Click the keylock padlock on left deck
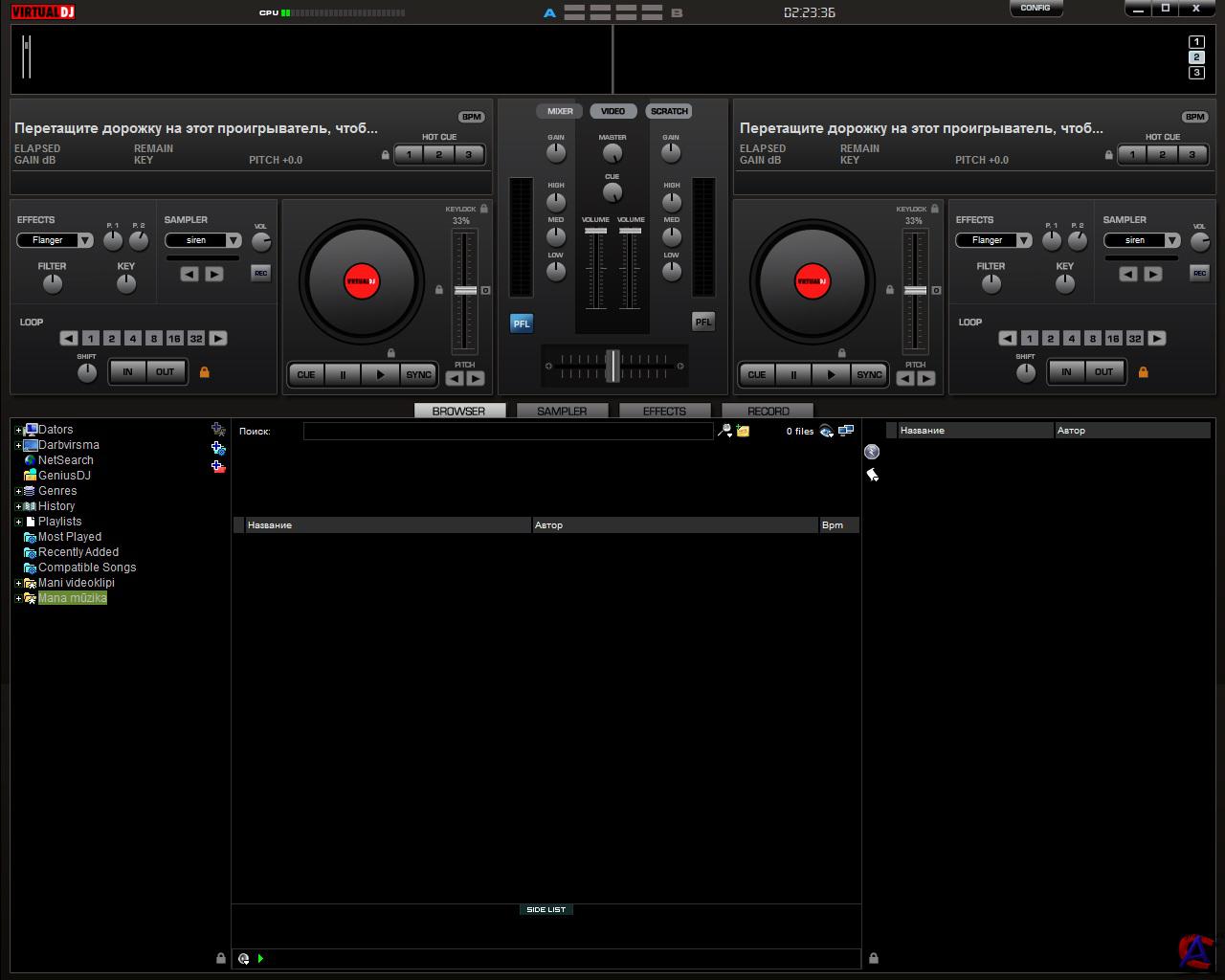Image resolution: width=1225 pixels, height=980 pixels. coord(484,209)
